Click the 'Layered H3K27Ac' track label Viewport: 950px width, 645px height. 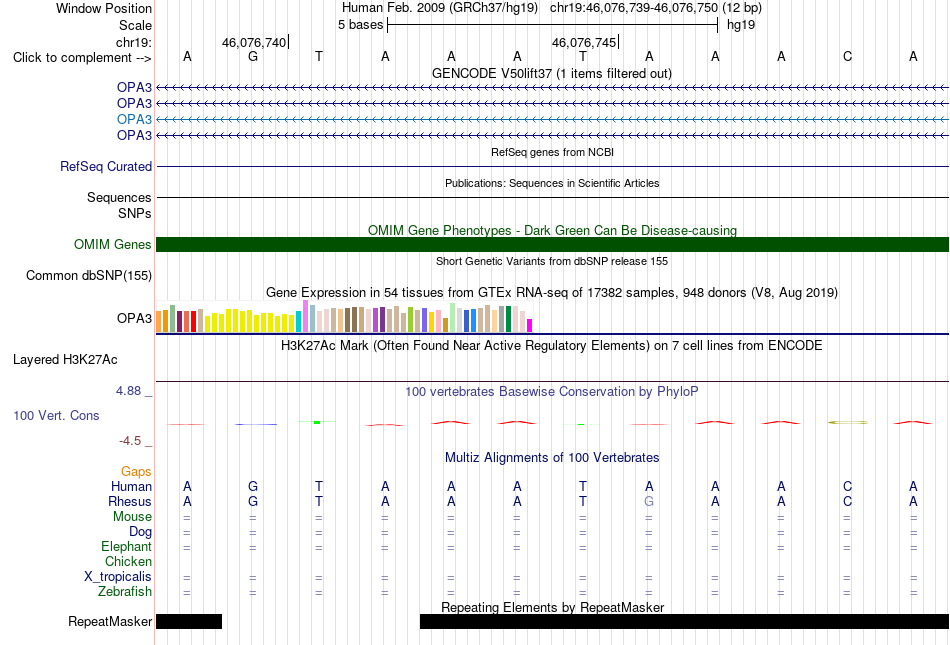pyautogui.click(x=65, y=360)
